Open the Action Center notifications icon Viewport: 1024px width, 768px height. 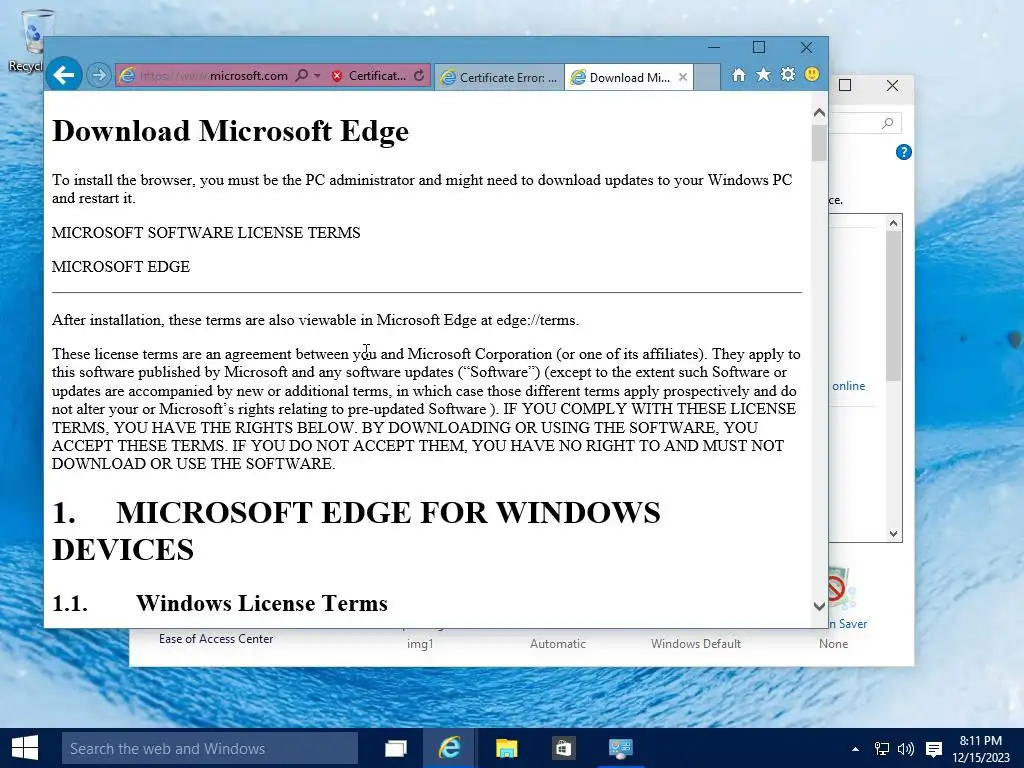(x=934, y=749)
